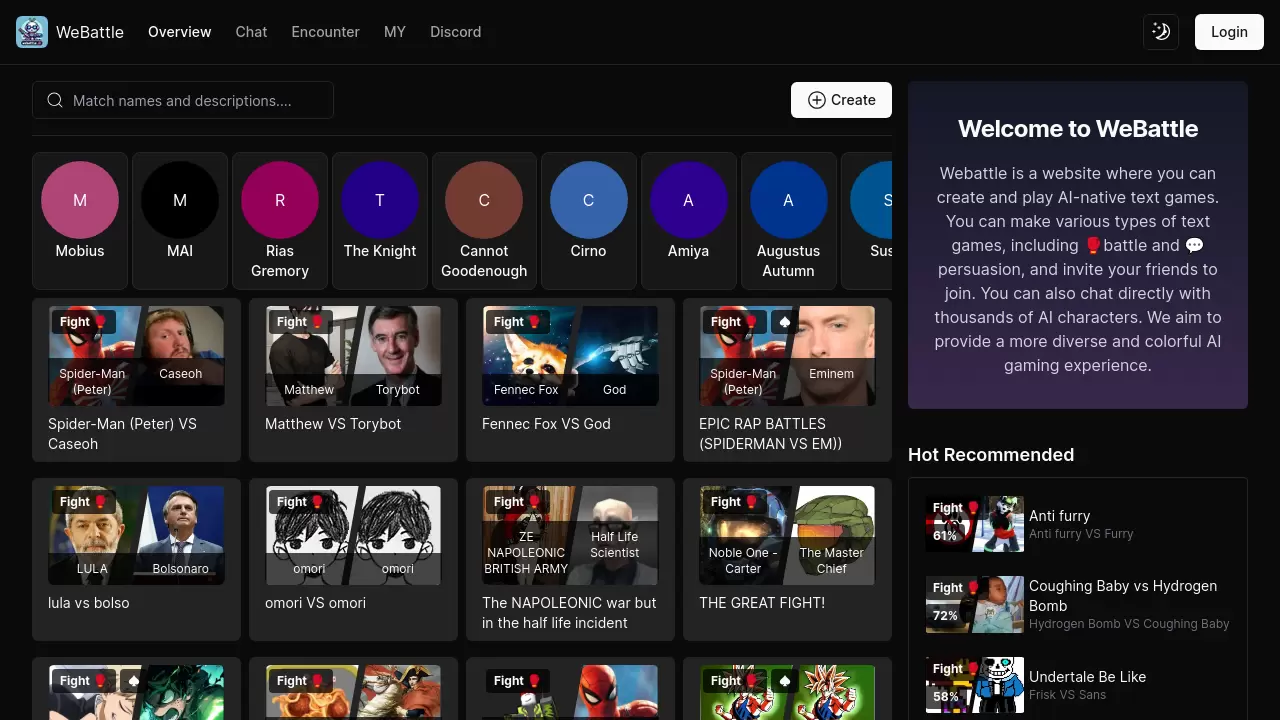Open Anti furry recommended match
1280x720 pixels.
tap(1078, 524)
